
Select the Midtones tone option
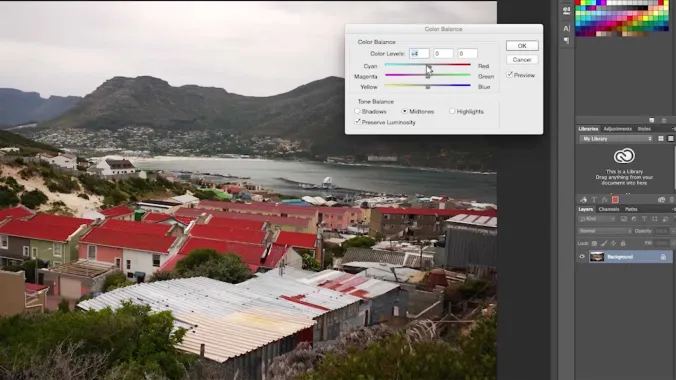[x=404, y=111]
